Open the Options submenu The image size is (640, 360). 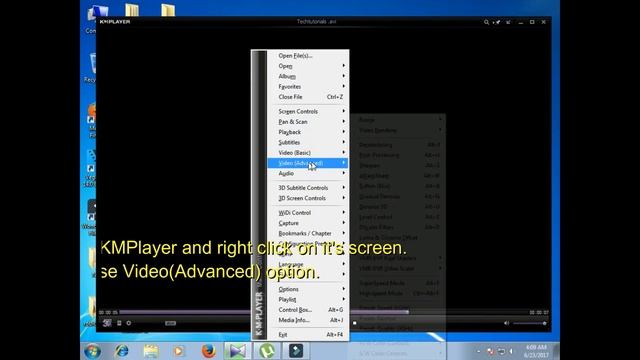pyautogui.click(x=308, y=289)
